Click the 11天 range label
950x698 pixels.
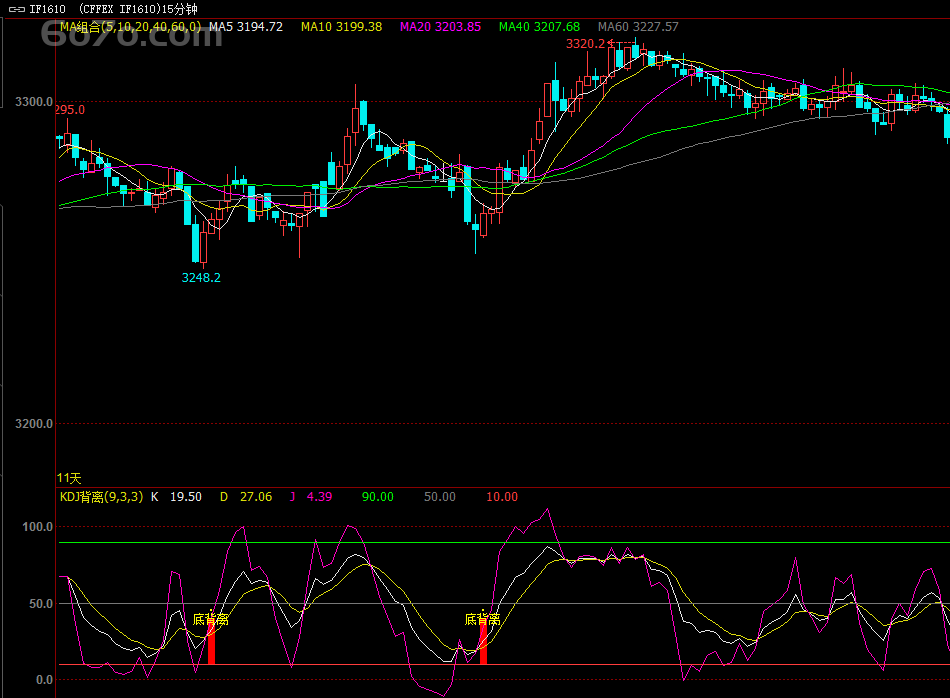coord(69,478)
